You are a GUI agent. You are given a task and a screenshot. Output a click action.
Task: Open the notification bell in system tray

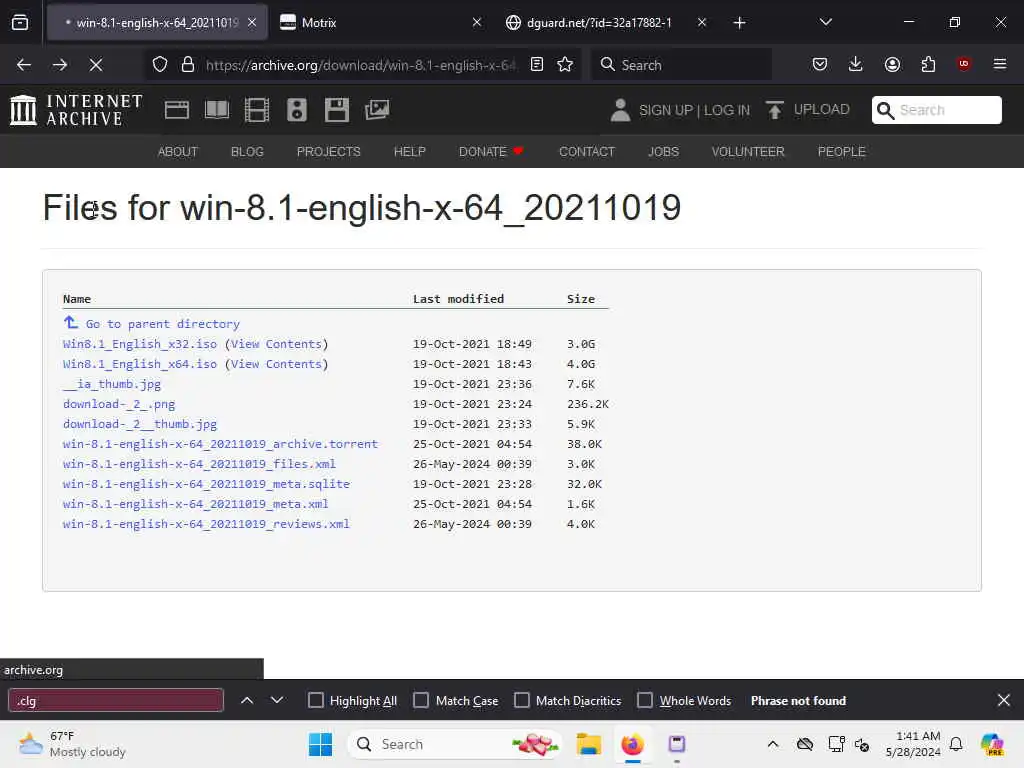[956, 744]
